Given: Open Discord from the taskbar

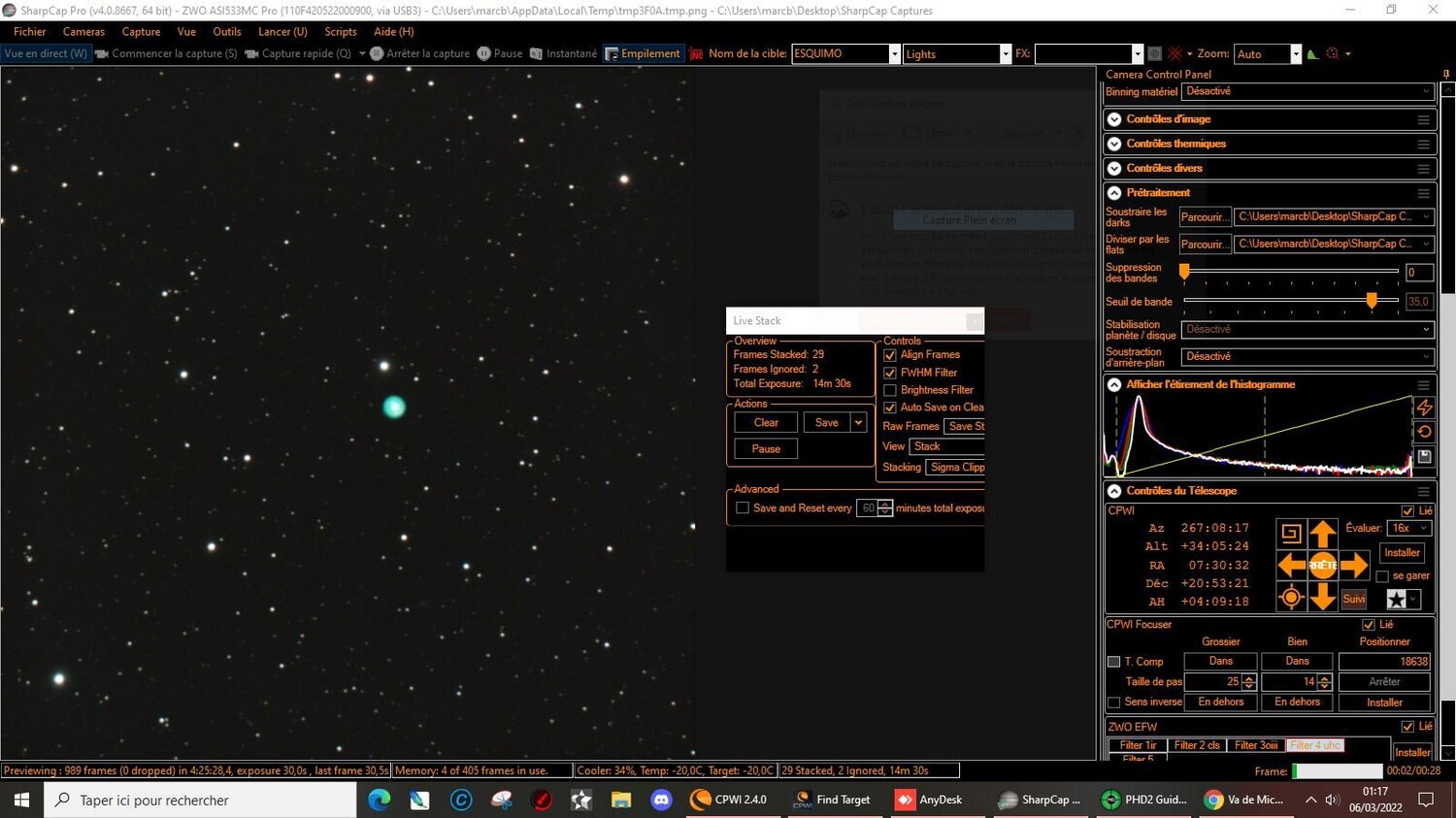Looking at the screenshot, I should [x=661, y=800].
